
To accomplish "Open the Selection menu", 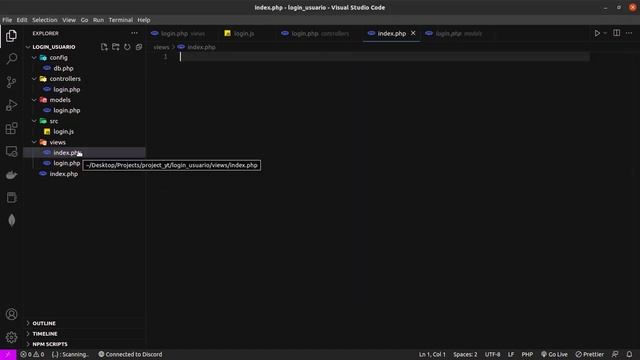I will (44, 20).
